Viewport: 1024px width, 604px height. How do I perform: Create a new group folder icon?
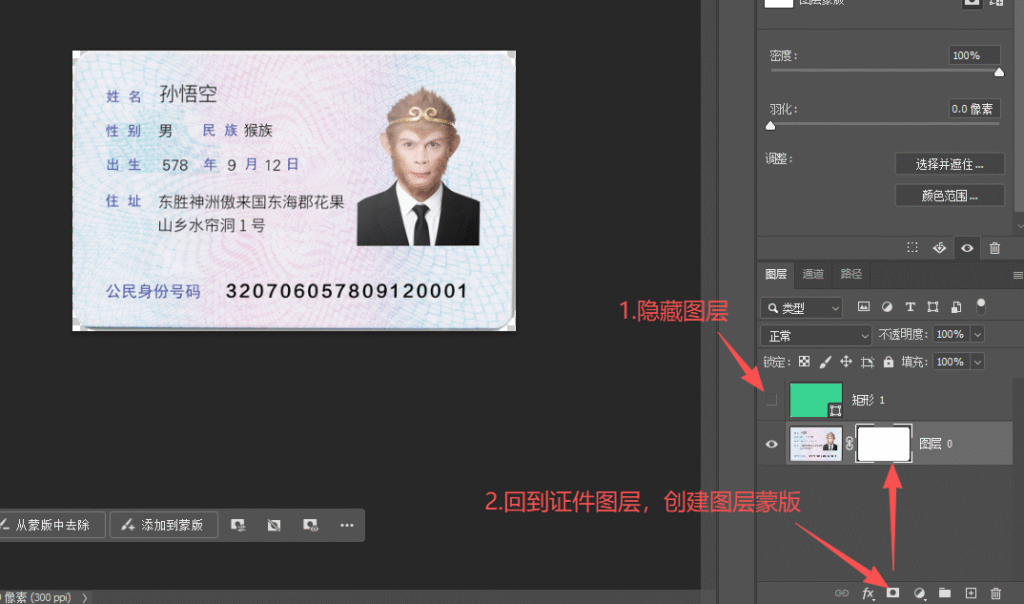945,593
